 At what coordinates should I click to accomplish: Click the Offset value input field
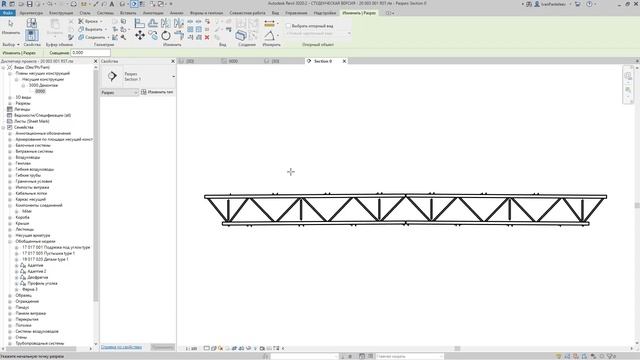pyautogui.click(x=91, y=53)
